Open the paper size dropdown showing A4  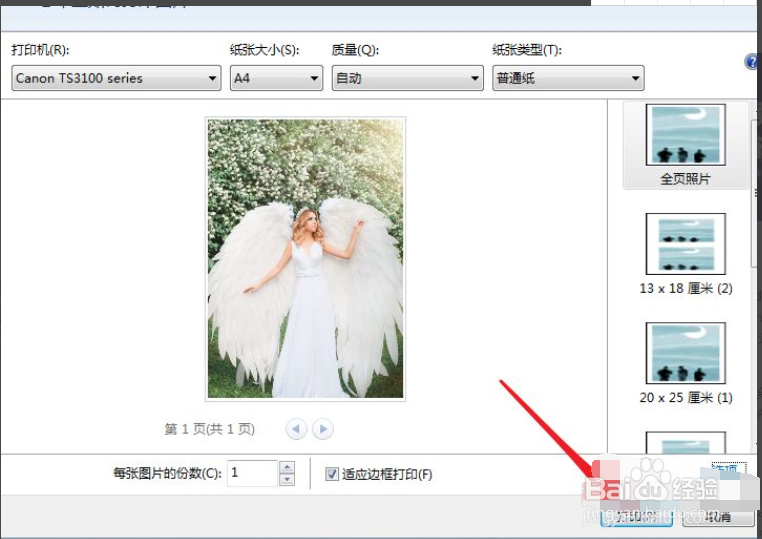point(277,78)
